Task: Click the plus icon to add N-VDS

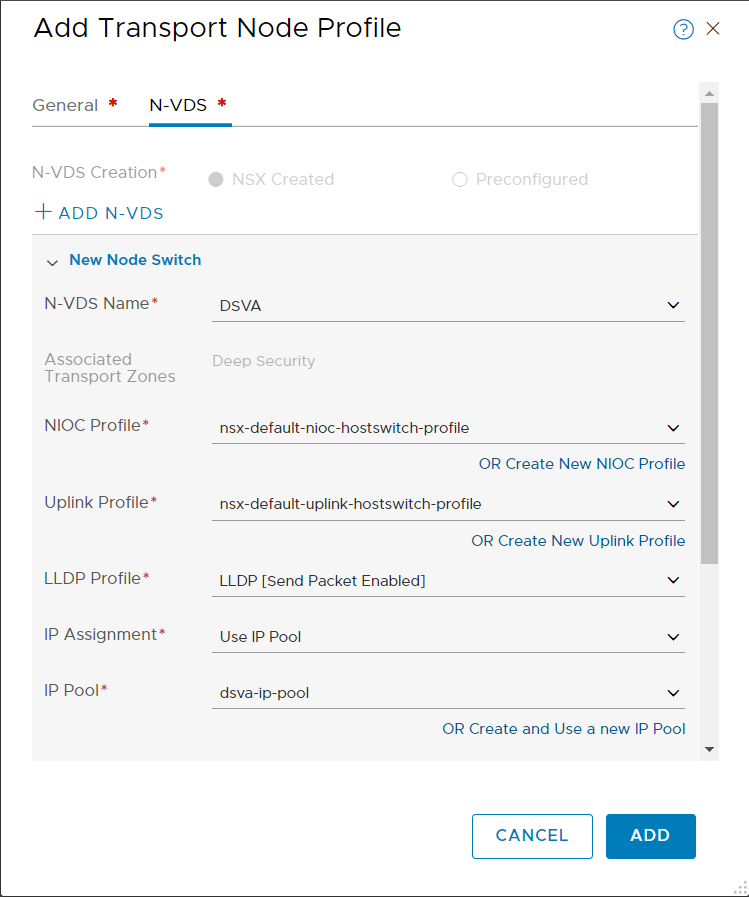Action: 43,212
